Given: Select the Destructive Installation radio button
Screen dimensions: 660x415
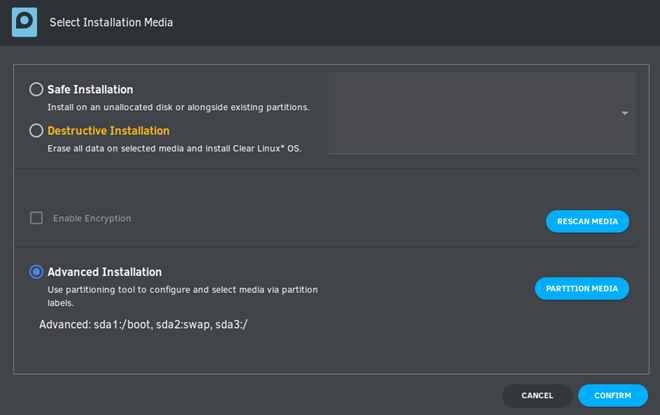Looking at the screenshot, I should [36, 130].
